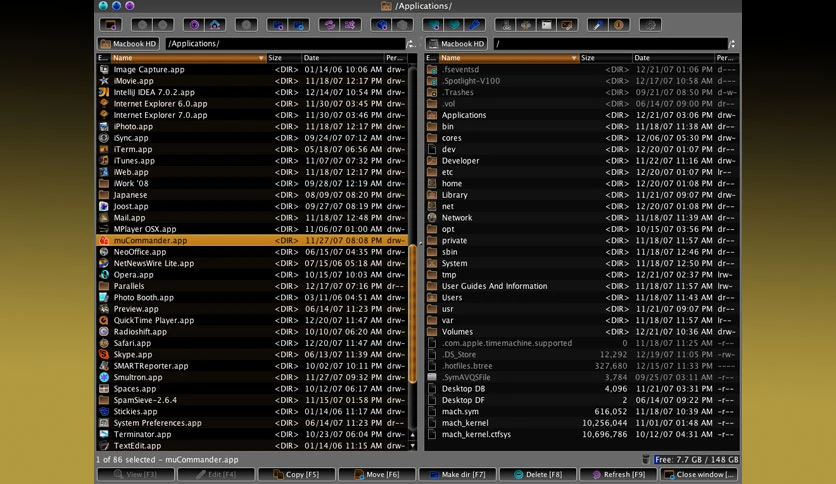Select Volumes folder in right panel

(582, 332)
